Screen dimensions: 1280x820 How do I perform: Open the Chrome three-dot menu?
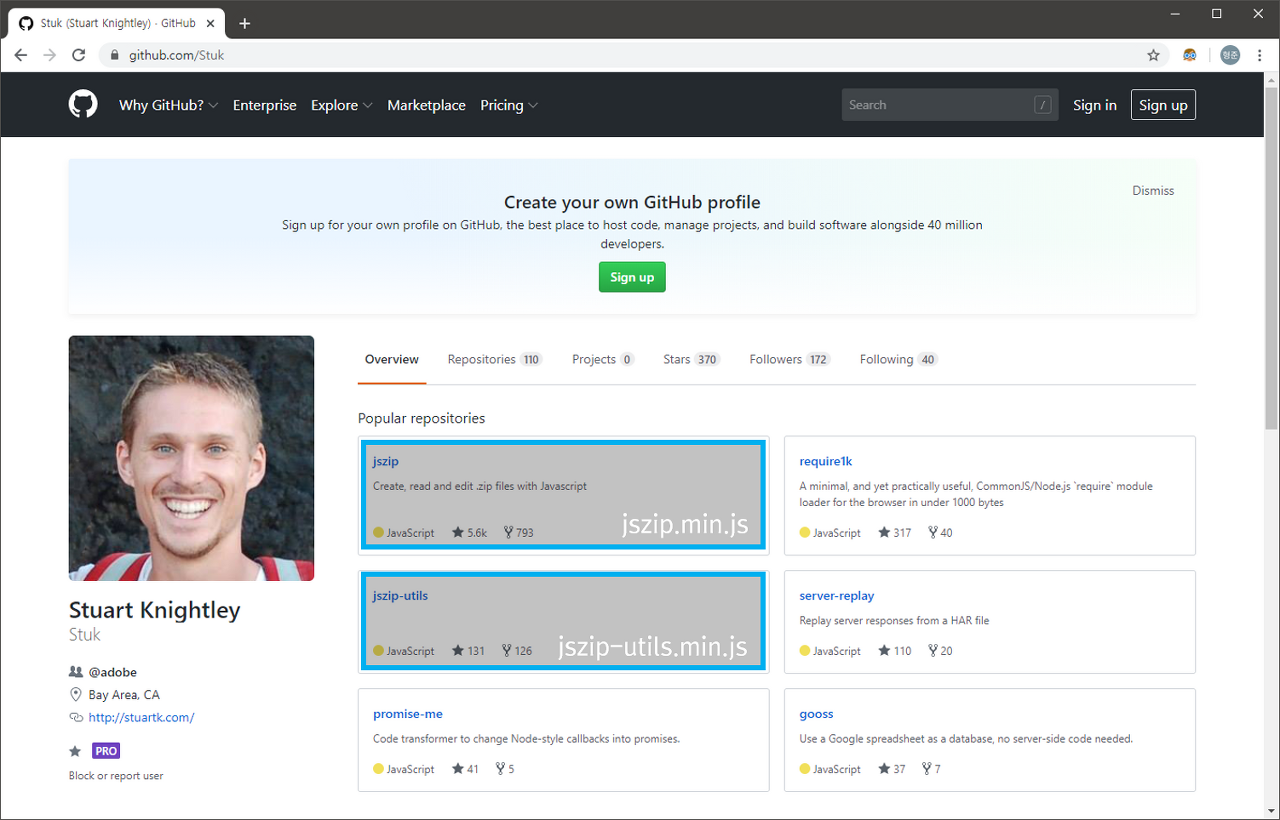click(1260, 55)
